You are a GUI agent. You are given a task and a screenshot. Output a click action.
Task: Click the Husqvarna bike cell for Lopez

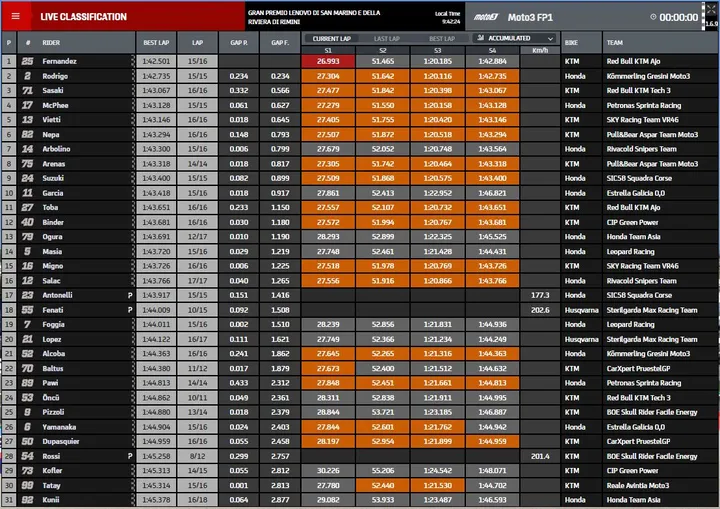[581, 339]
